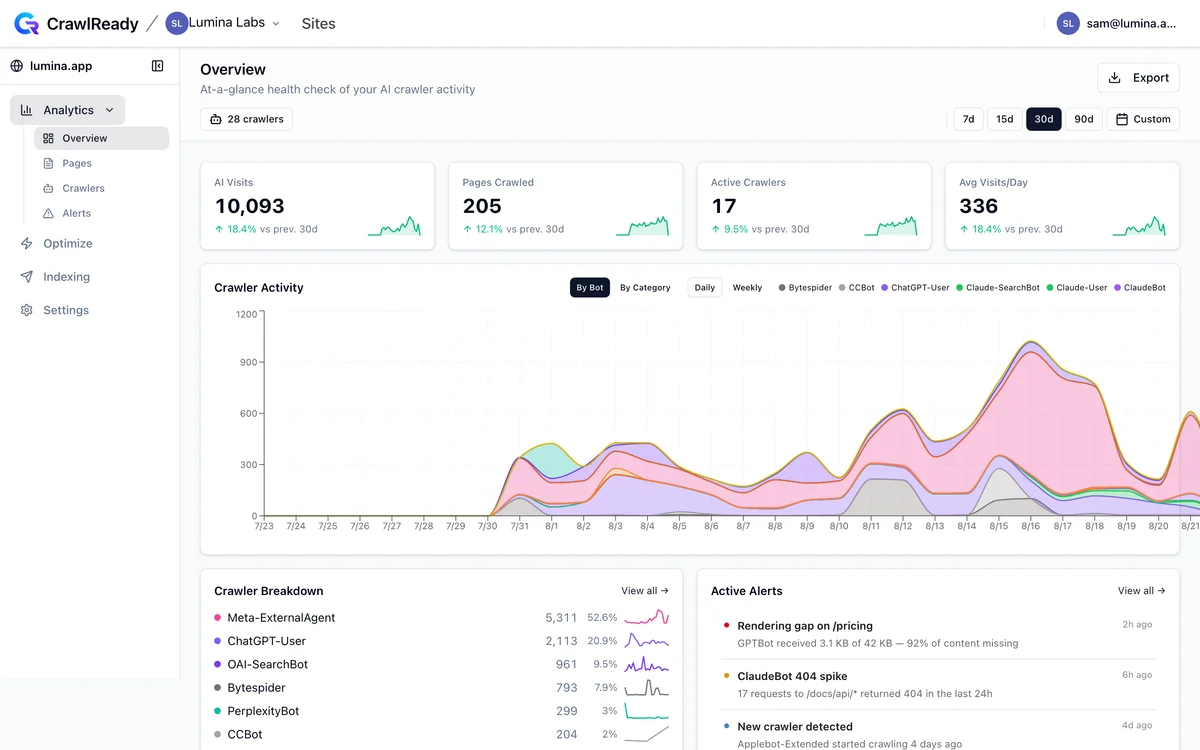Select the 7d time range

pos(968,119)
